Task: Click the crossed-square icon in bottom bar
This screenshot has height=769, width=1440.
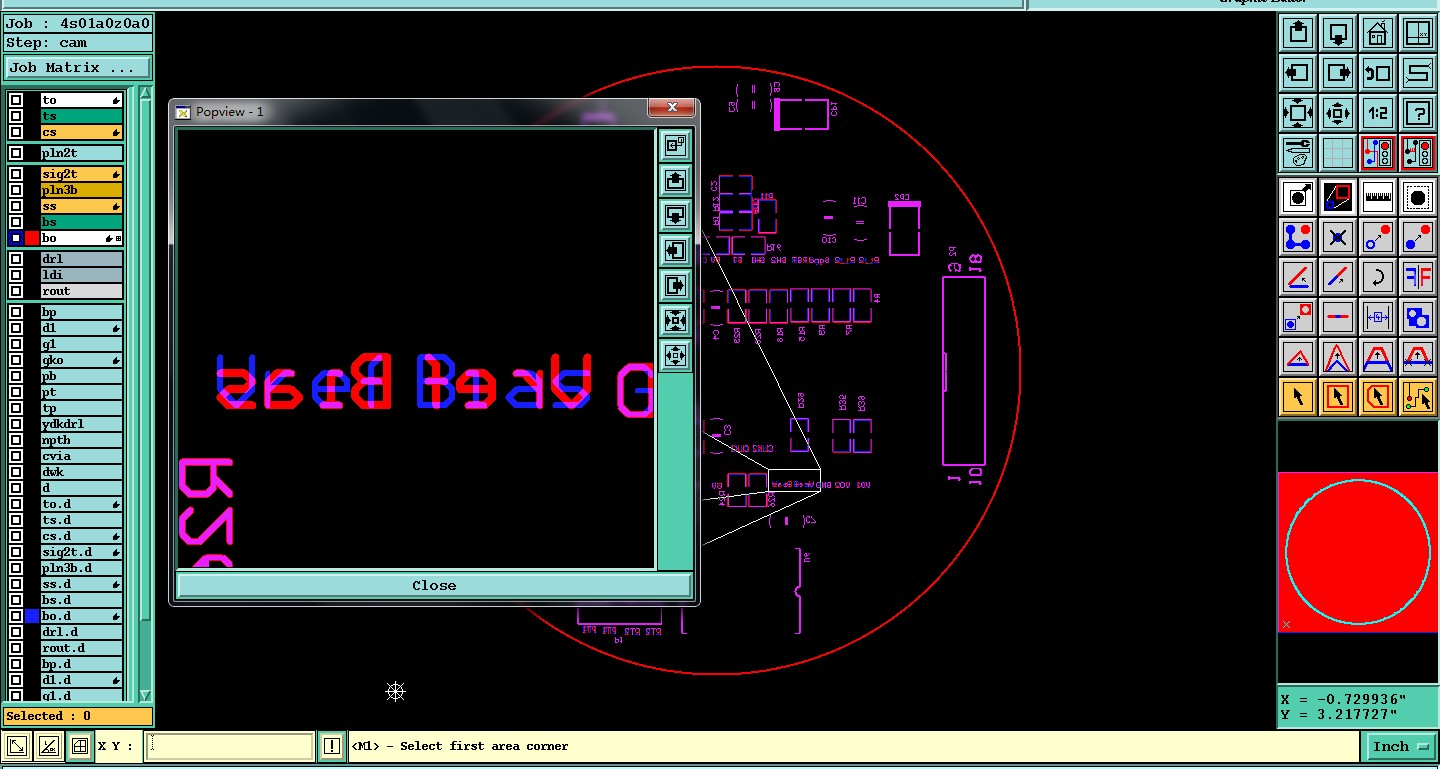Action: pos(80,746)
